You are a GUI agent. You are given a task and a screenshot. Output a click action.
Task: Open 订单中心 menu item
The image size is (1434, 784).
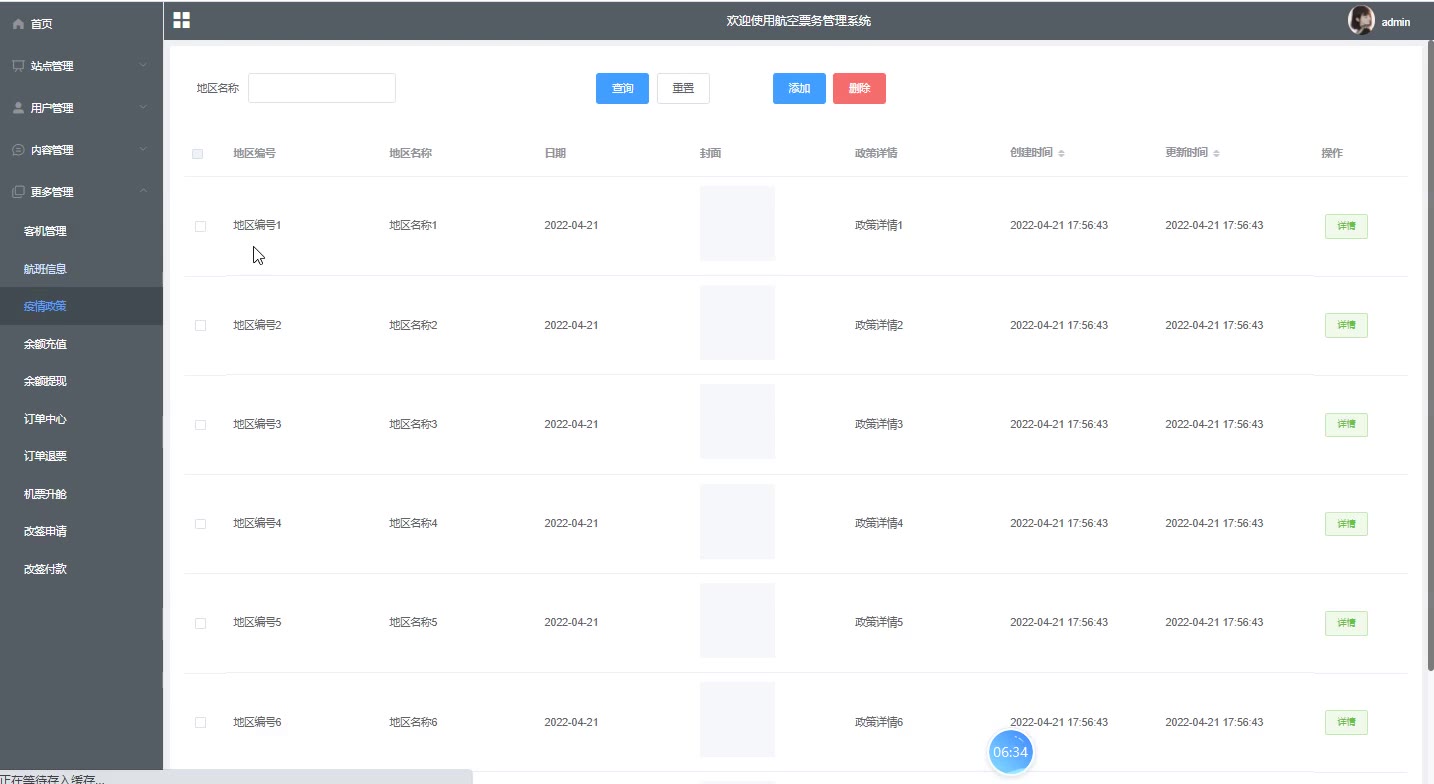pyautogui.click(x=45, y=419)
